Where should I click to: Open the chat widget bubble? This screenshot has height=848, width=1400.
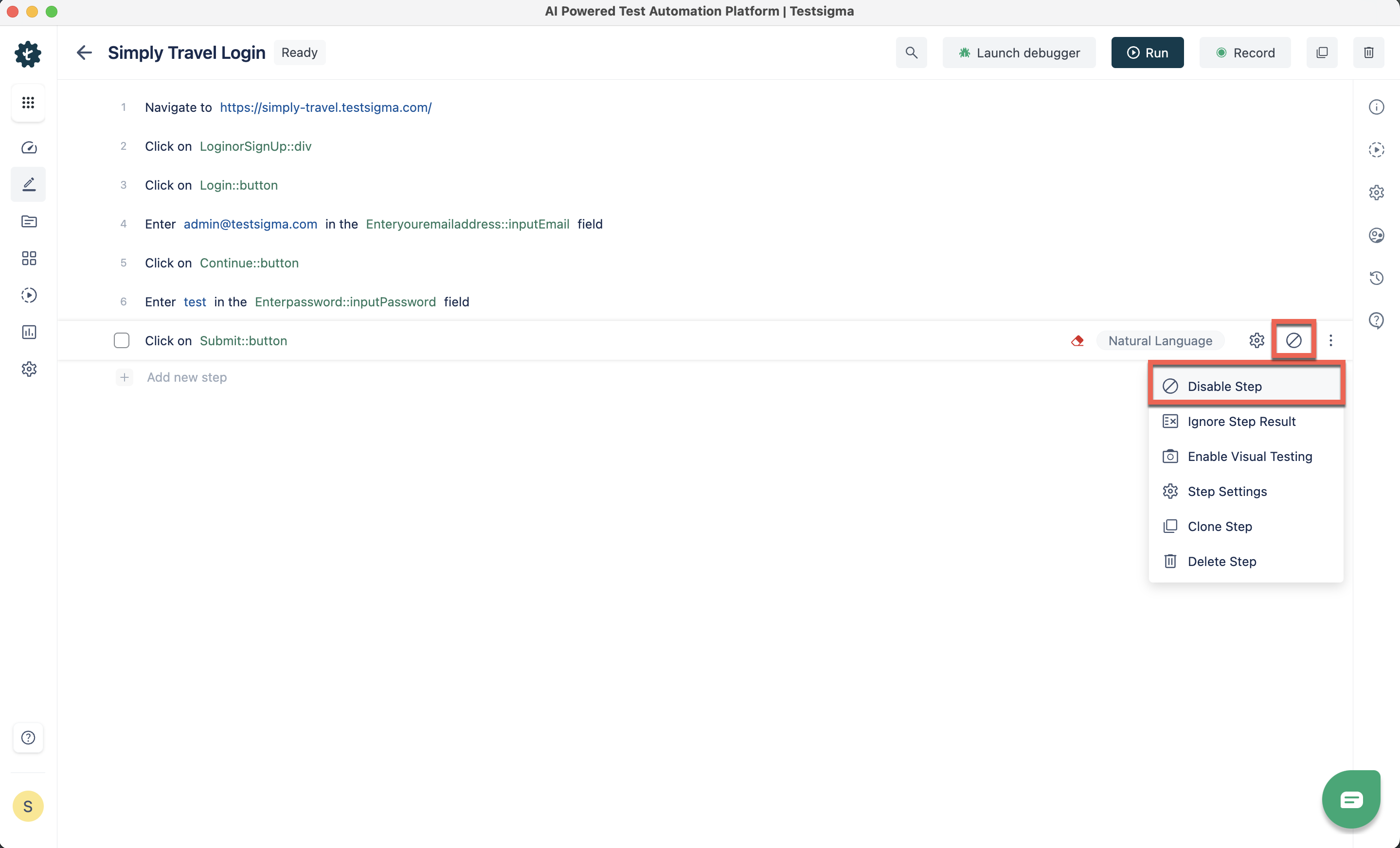(x=1351, y=799)
